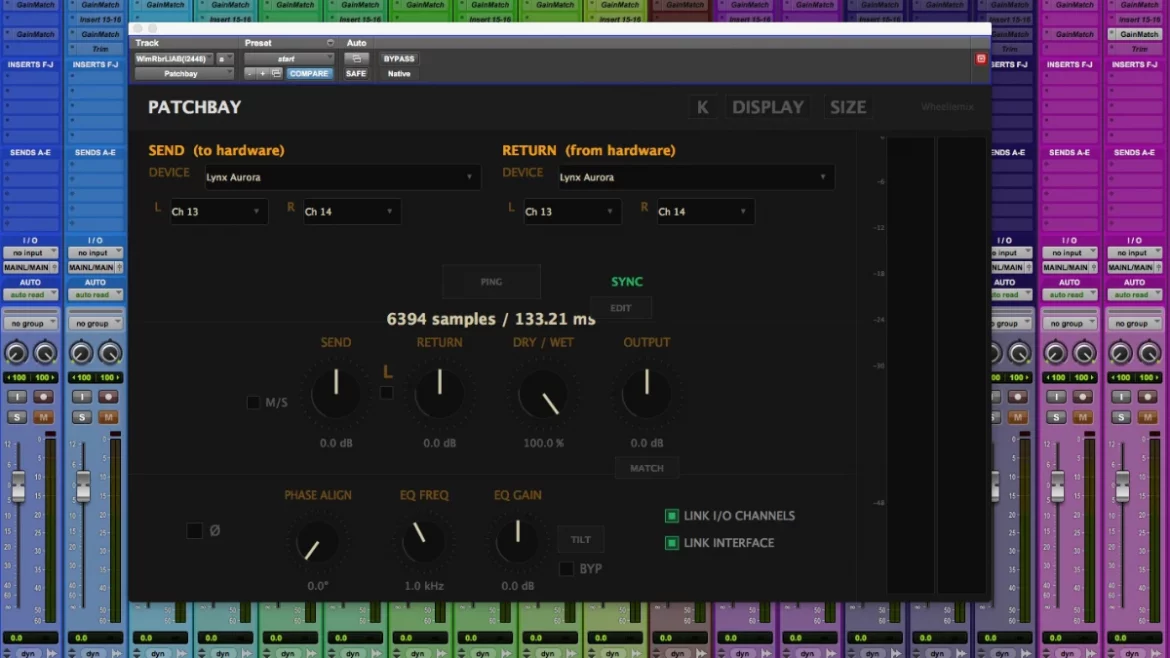The height and width of the screenshot is (658, 1170).
Task: Open the preset 'start' librarian dropdown
Action: tap(290, 58)
